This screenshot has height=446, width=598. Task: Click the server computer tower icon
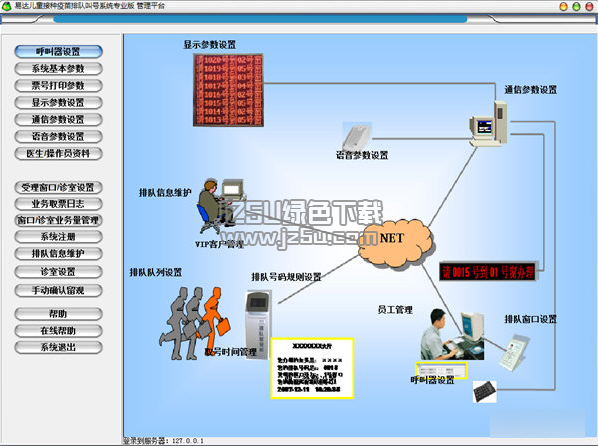(488, 124)
